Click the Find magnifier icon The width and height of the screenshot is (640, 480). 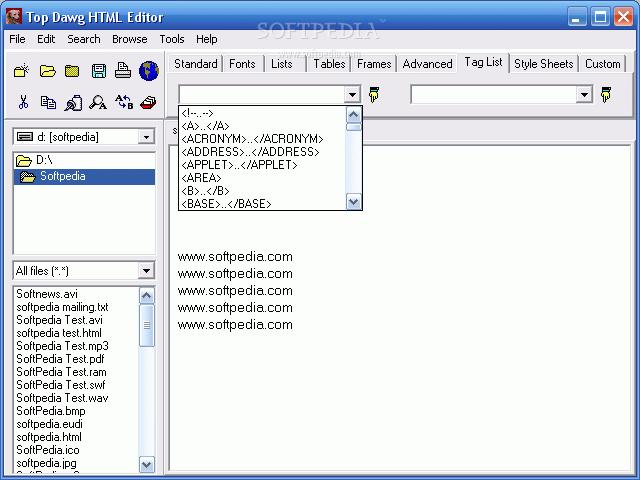pos(98,102)
